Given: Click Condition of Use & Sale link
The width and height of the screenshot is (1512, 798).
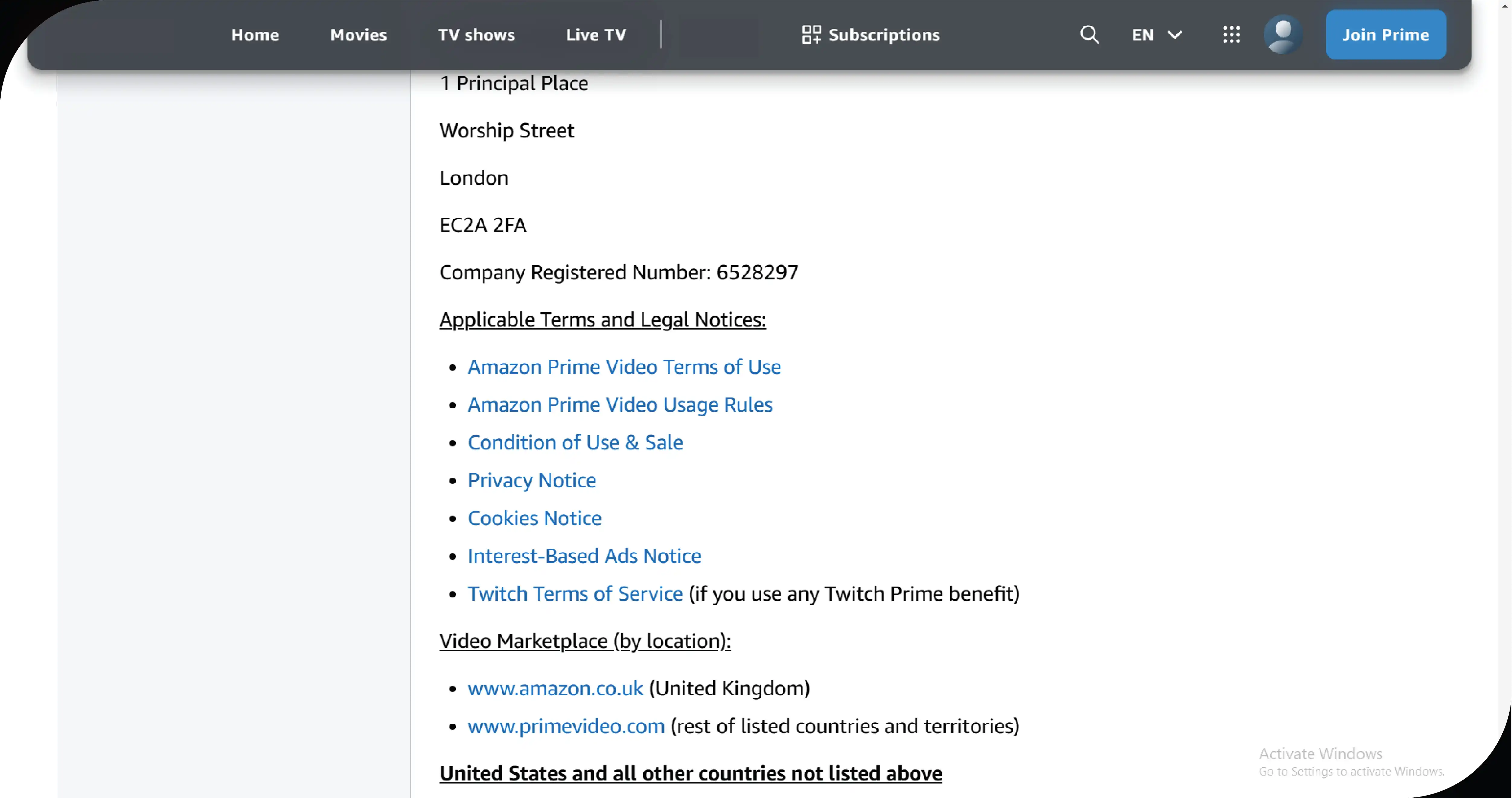Looking at the screenshot, I should pyautogui.click(x=575, y=442).
